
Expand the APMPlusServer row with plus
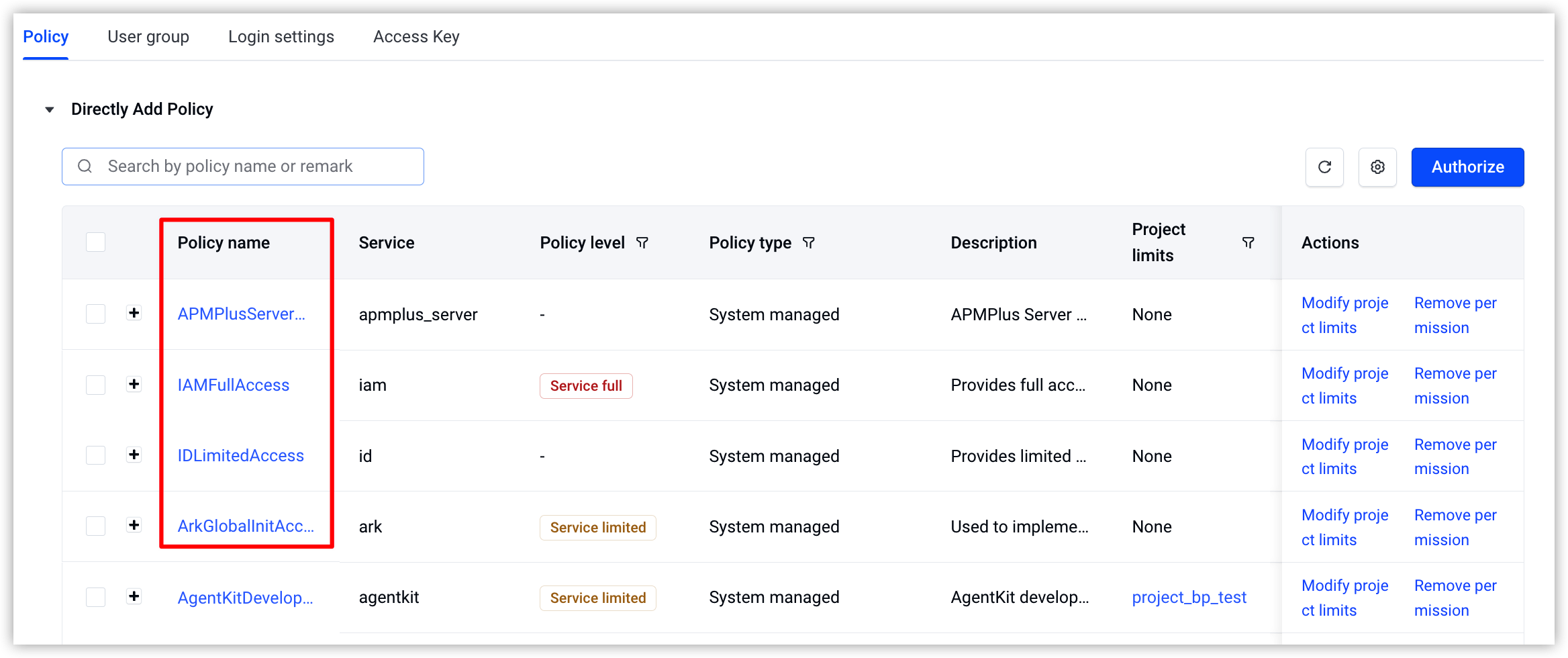pos(134,313)
